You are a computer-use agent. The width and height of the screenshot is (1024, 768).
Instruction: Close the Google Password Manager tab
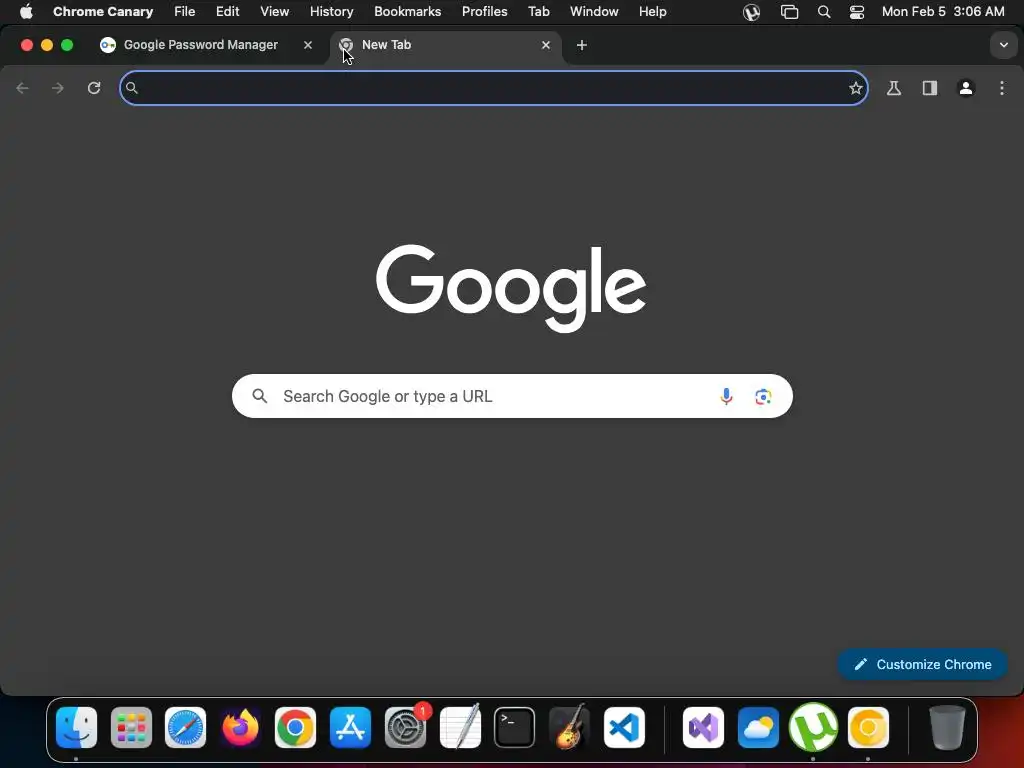pyautogui.click(x=308, y=45)
